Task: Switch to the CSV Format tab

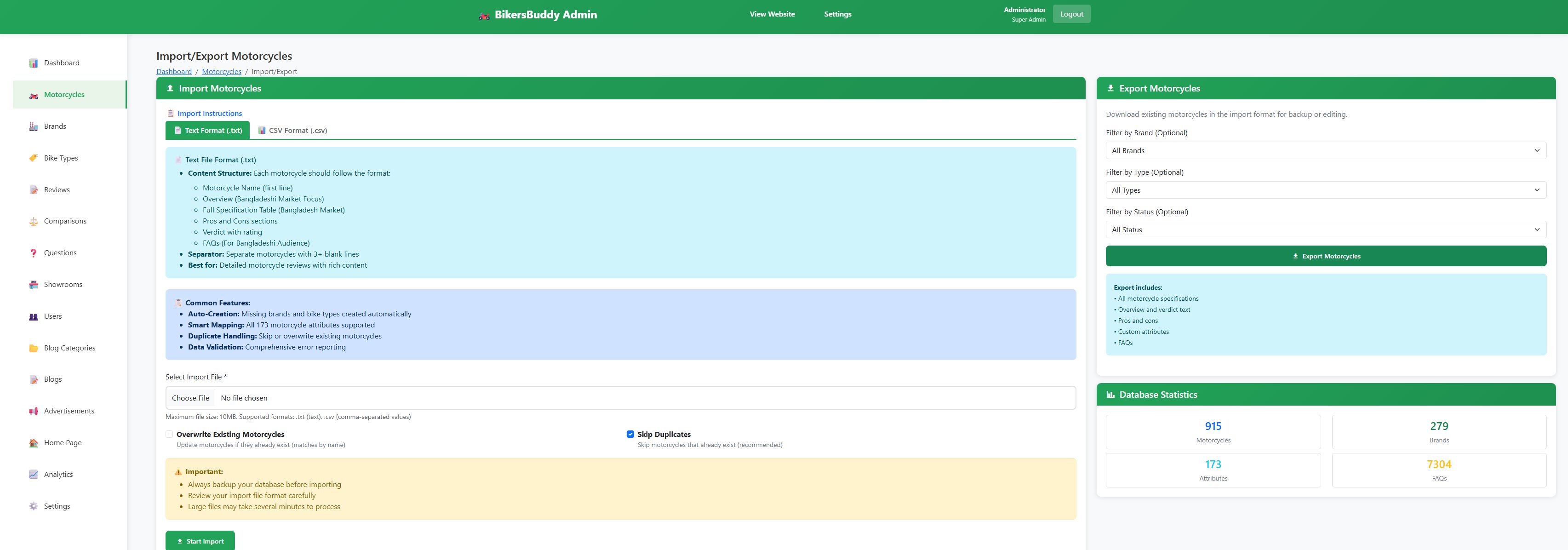Action: 293,130
